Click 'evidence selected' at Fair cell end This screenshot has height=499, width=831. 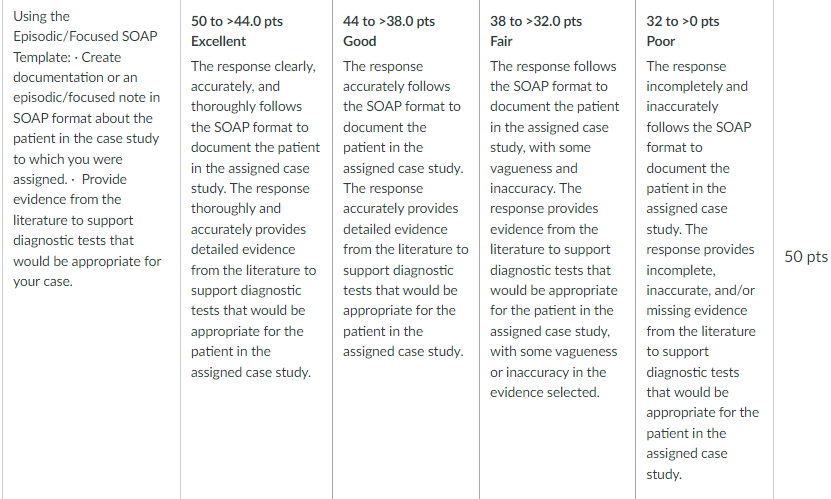(x=544, y=393)
